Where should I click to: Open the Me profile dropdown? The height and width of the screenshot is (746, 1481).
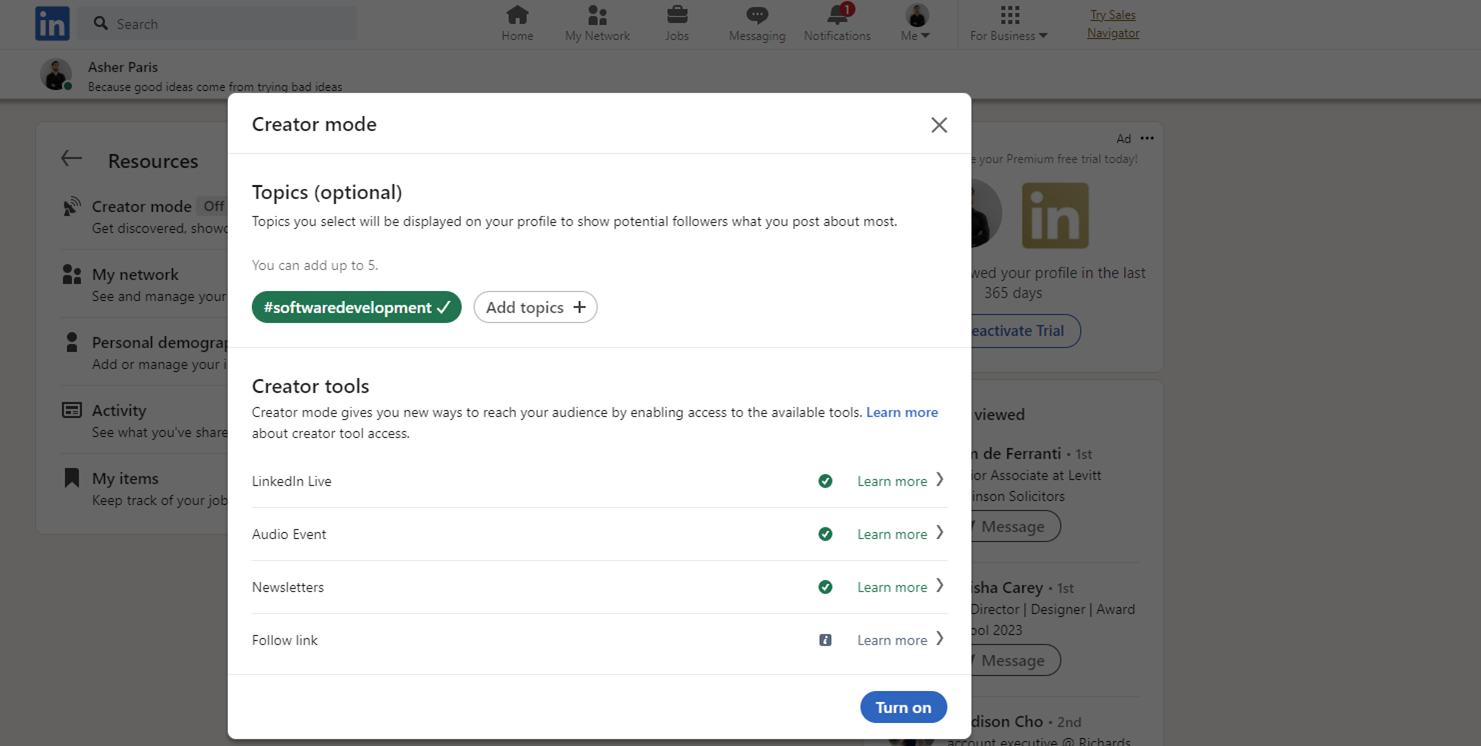tap(916, 23)
